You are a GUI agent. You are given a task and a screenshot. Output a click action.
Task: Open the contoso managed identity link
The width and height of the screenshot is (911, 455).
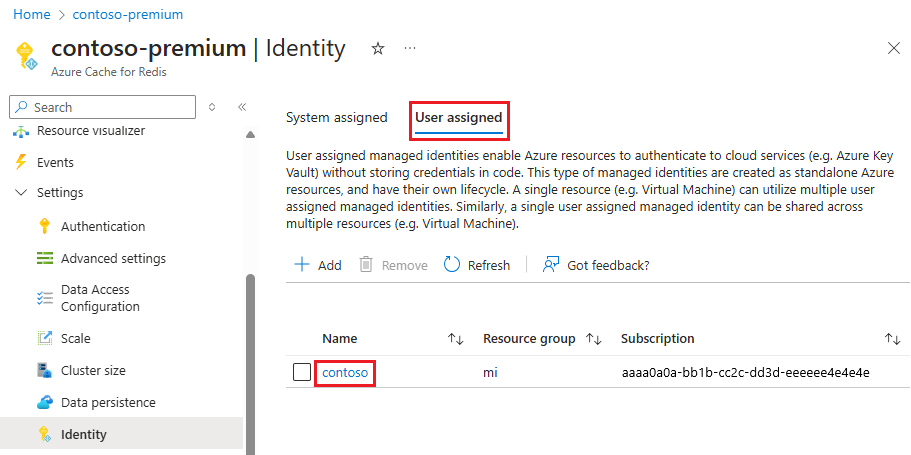345,372
